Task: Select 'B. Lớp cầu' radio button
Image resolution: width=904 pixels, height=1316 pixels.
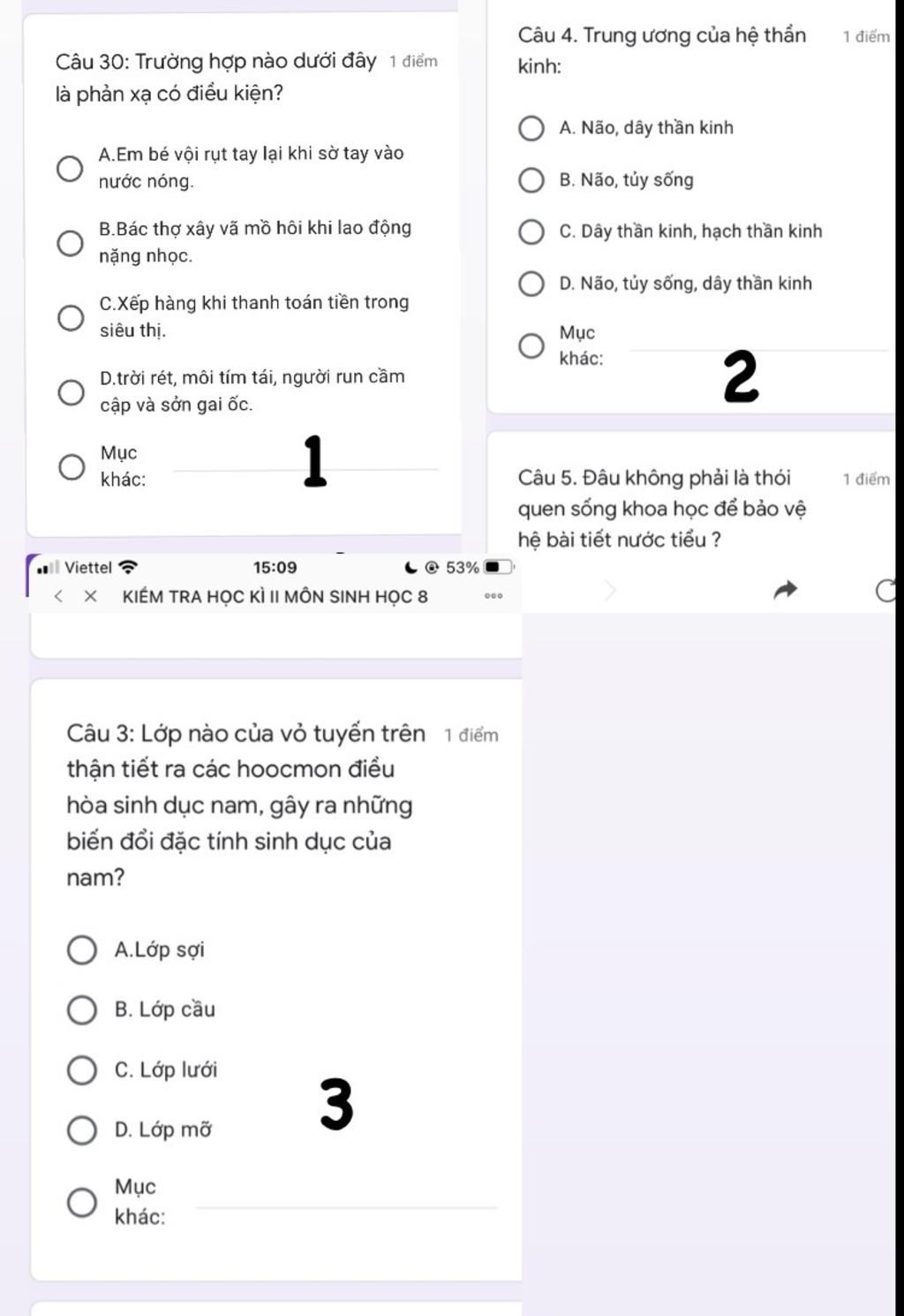Action: pyautogui.click(x=82, y=1010)
